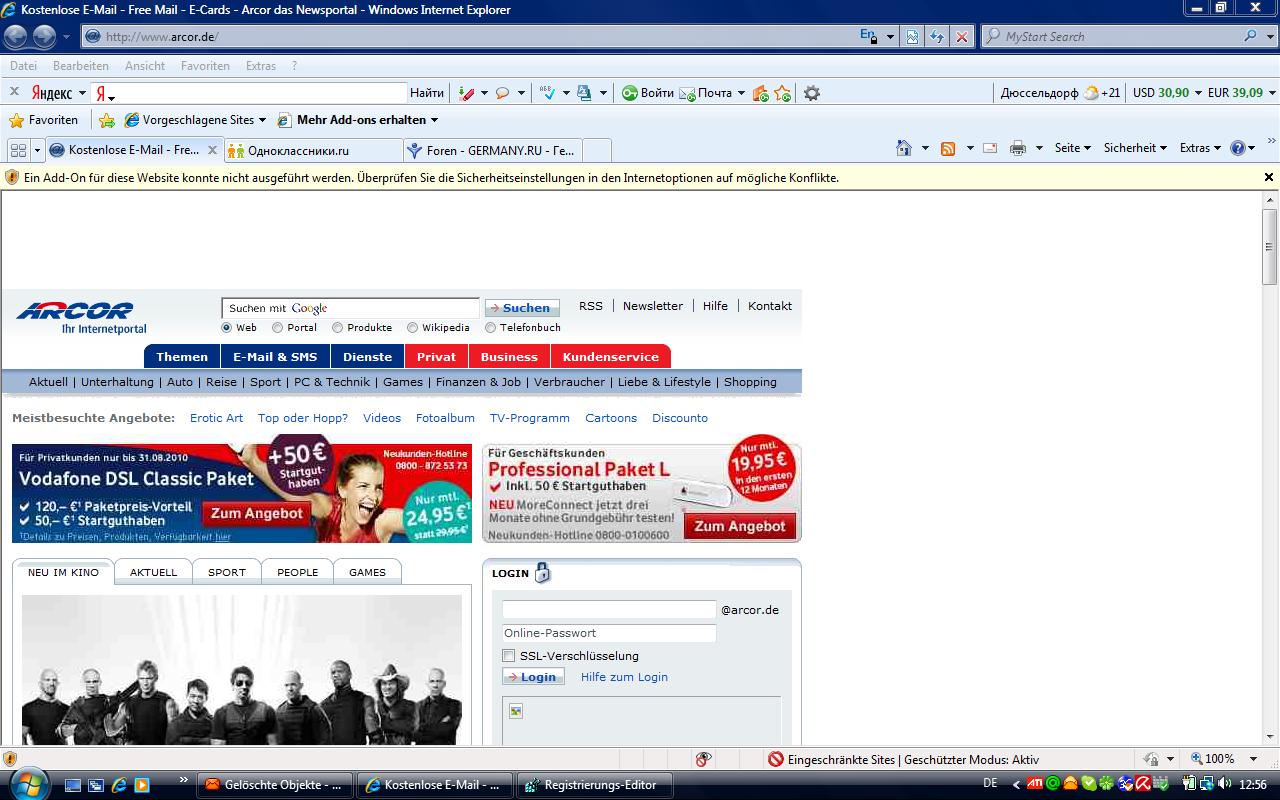The image size is (1280, 800).
Task: Go back with the browser Back arrow
Action: [15, 37]
